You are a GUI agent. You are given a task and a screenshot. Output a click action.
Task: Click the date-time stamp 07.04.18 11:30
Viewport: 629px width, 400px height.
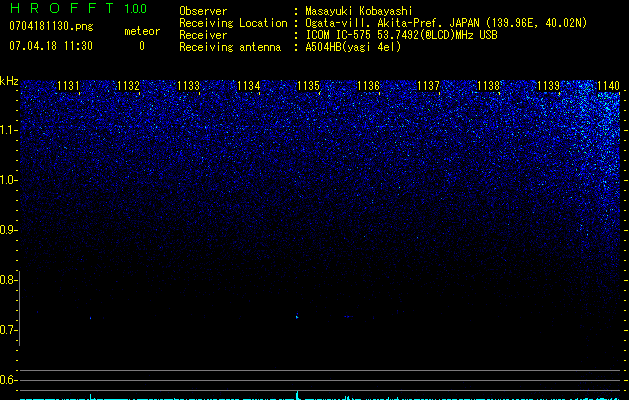(x=51, y=46)
